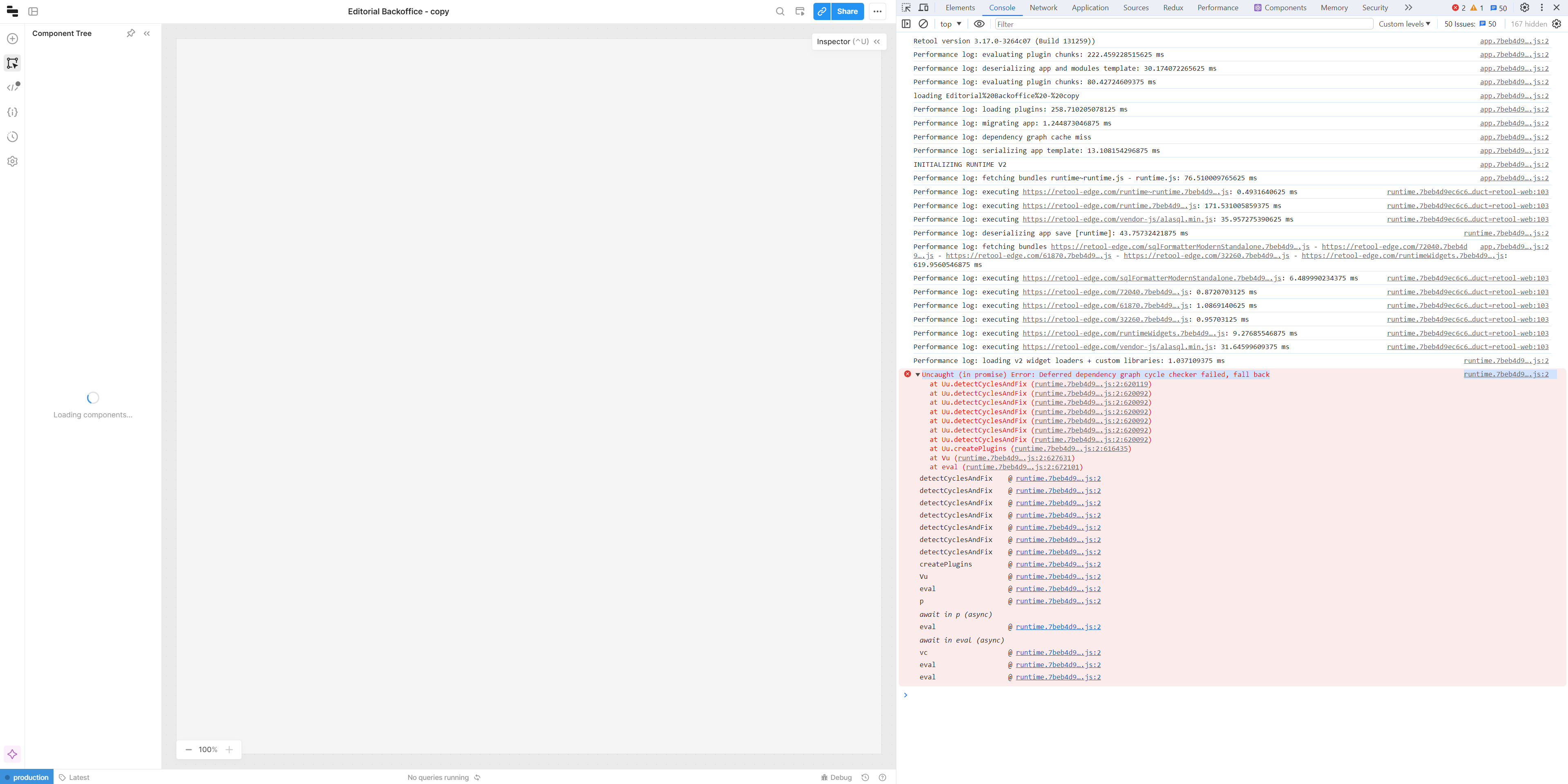Click the 50 Issues link in console toolbar
The width and height of the screenshot is (1568, 784).
[x=1470, y=24]
